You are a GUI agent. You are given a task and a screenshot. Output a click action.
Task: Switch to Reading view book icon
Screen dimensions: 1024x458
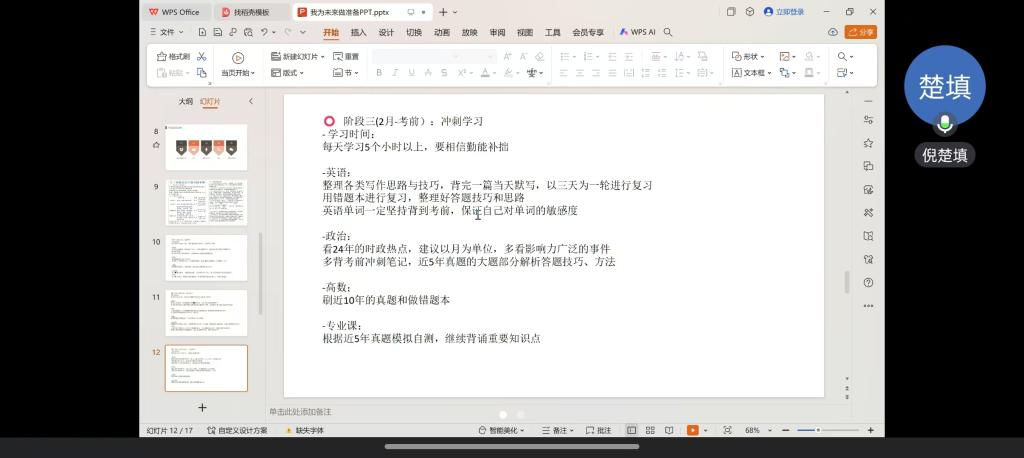click(x=669, y=431)
